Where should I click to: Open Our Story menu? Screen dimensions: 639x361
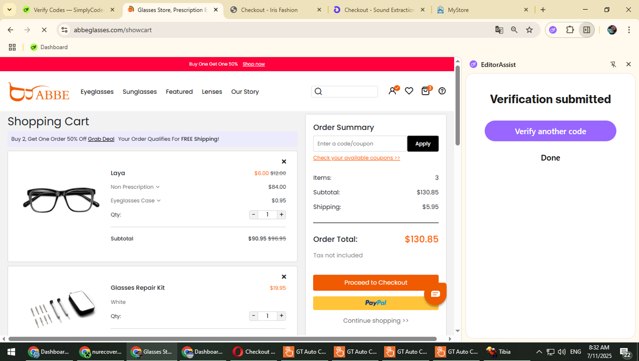245,92
